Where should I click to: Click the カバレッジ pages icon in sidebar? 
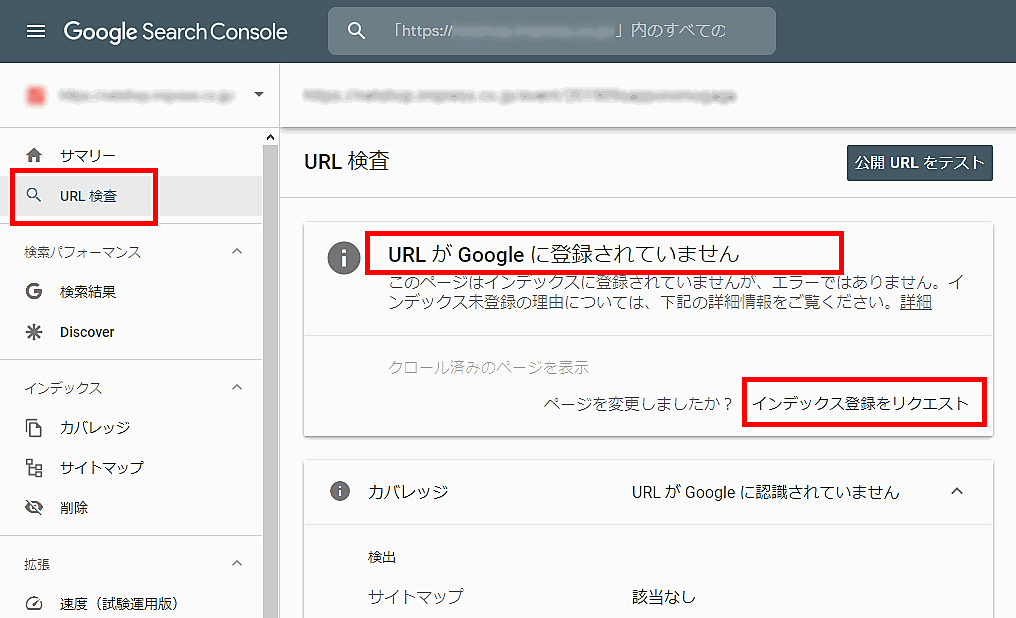click(x=34, y=428)
